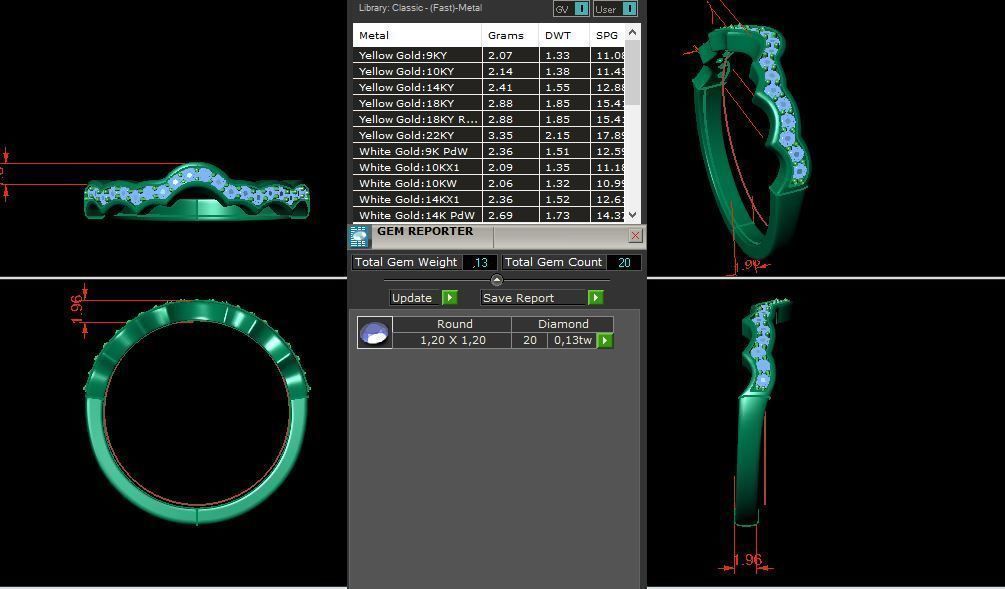The width and height of the screenshot is (1005, 589).
Task: Click the green arrow next to Save Report
Action: tap(595, 297)
